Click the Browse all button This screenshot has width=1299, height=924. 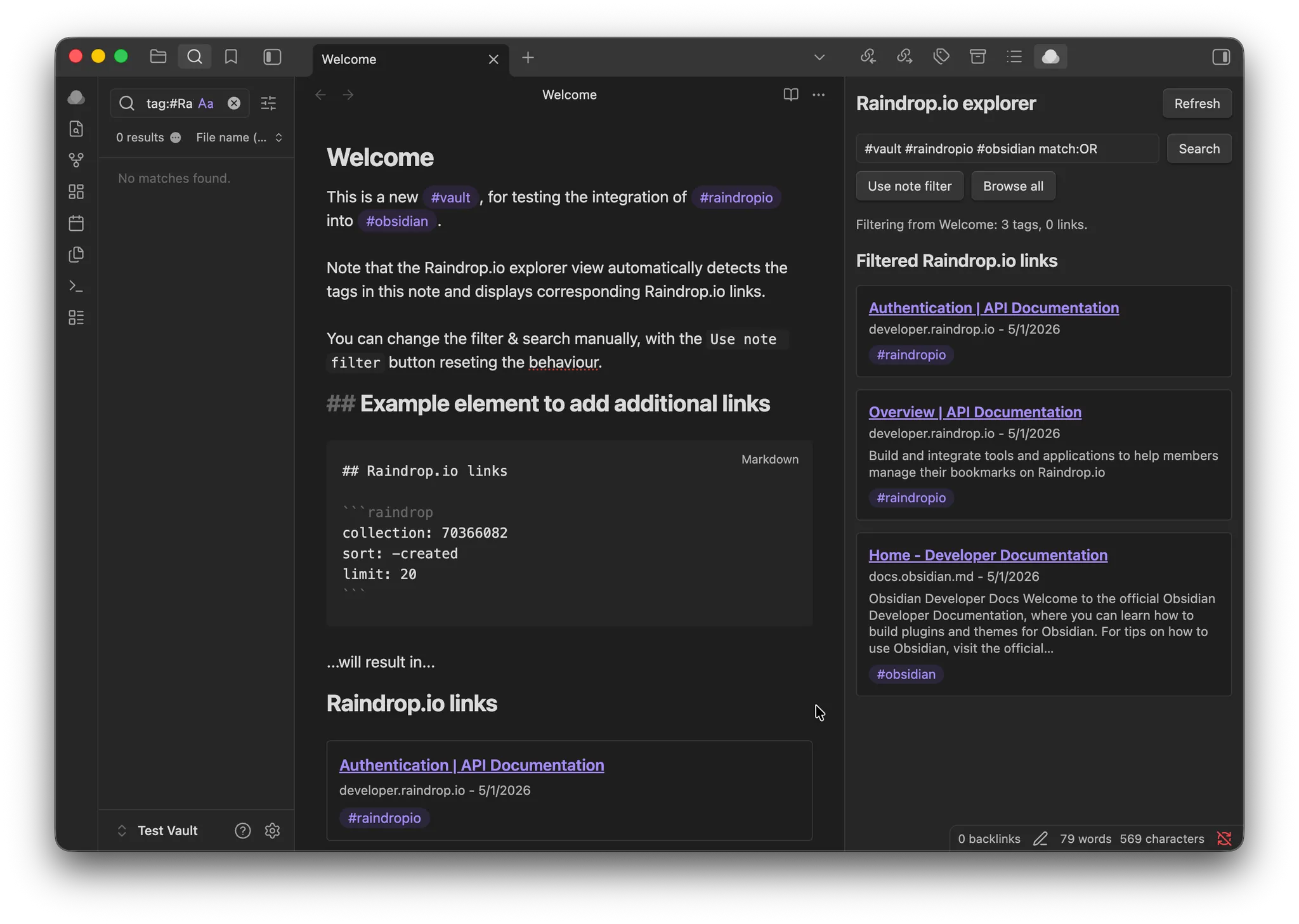click(1013, 186)
